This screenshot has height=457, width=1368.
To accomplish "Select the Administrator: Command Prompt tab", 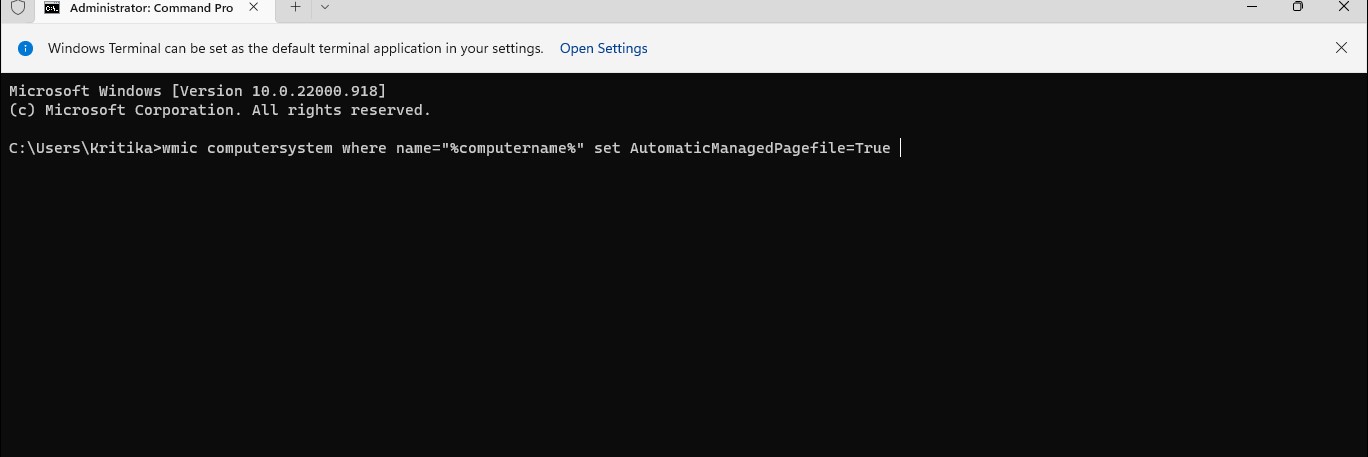I will coord(150,8).
